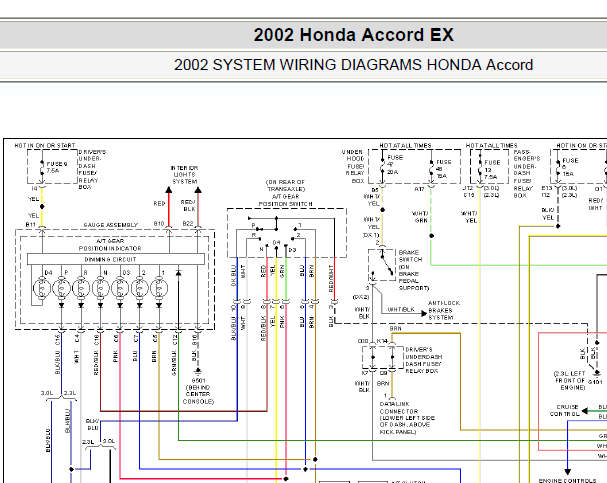Select "(ON REAR OF TRANSAXLE)" text
Image resolution: width=607 pixels, height=483 pixels.
(286, 185)
